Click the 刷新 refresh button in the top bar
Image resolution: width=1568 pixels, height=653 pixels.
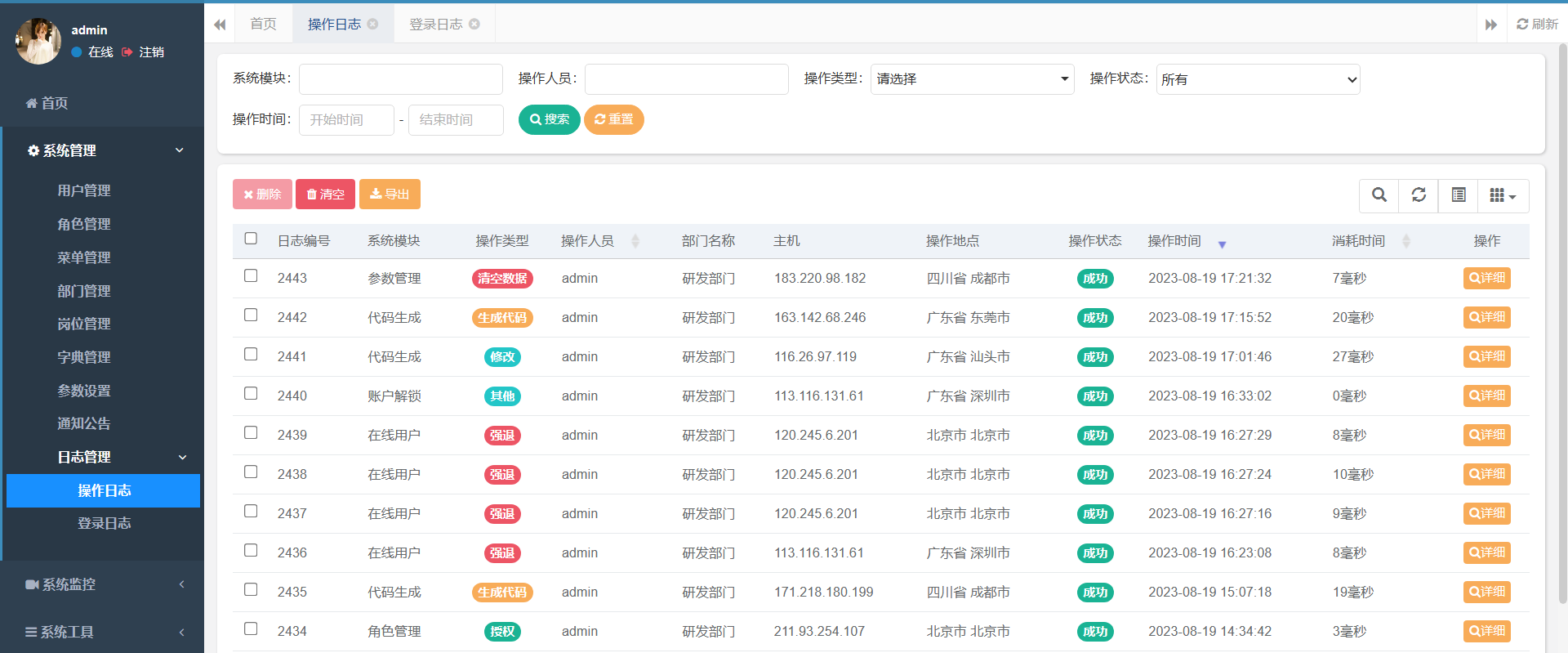1537,24
